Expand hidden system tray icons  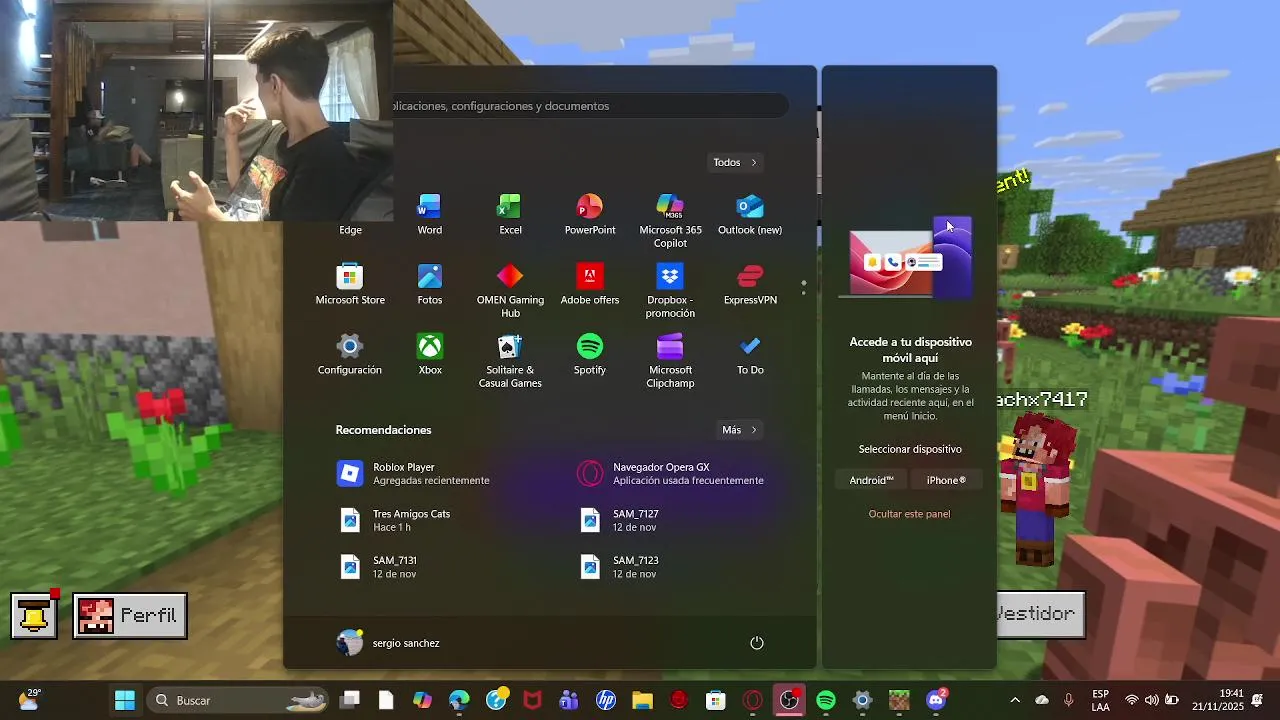coord(1015,700)
